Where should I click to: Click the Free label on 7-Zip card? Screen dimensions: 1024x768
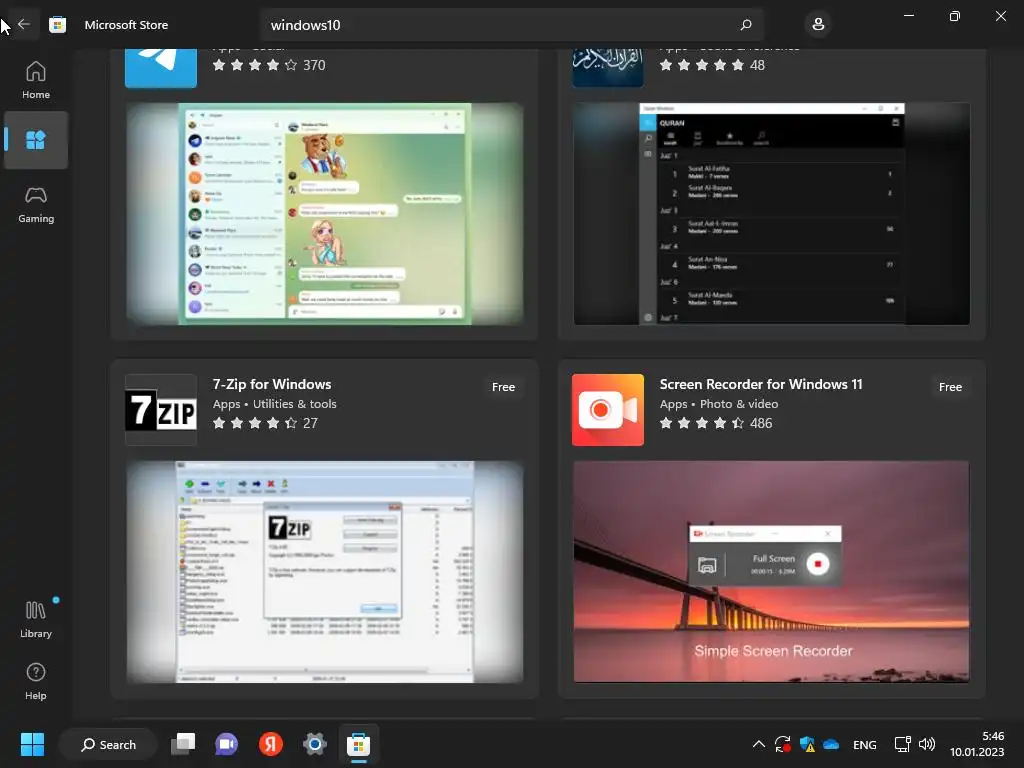pos(503,387)
